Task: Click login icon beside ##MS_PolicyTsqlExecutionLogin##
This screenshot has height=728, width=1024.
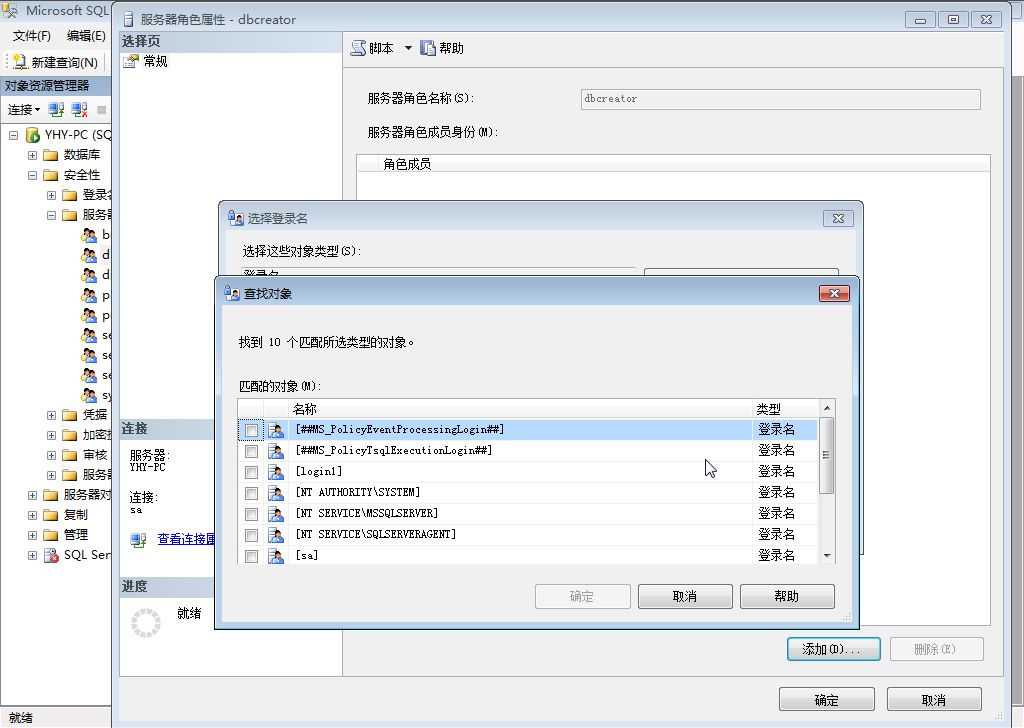Action: tap(276, 451)
